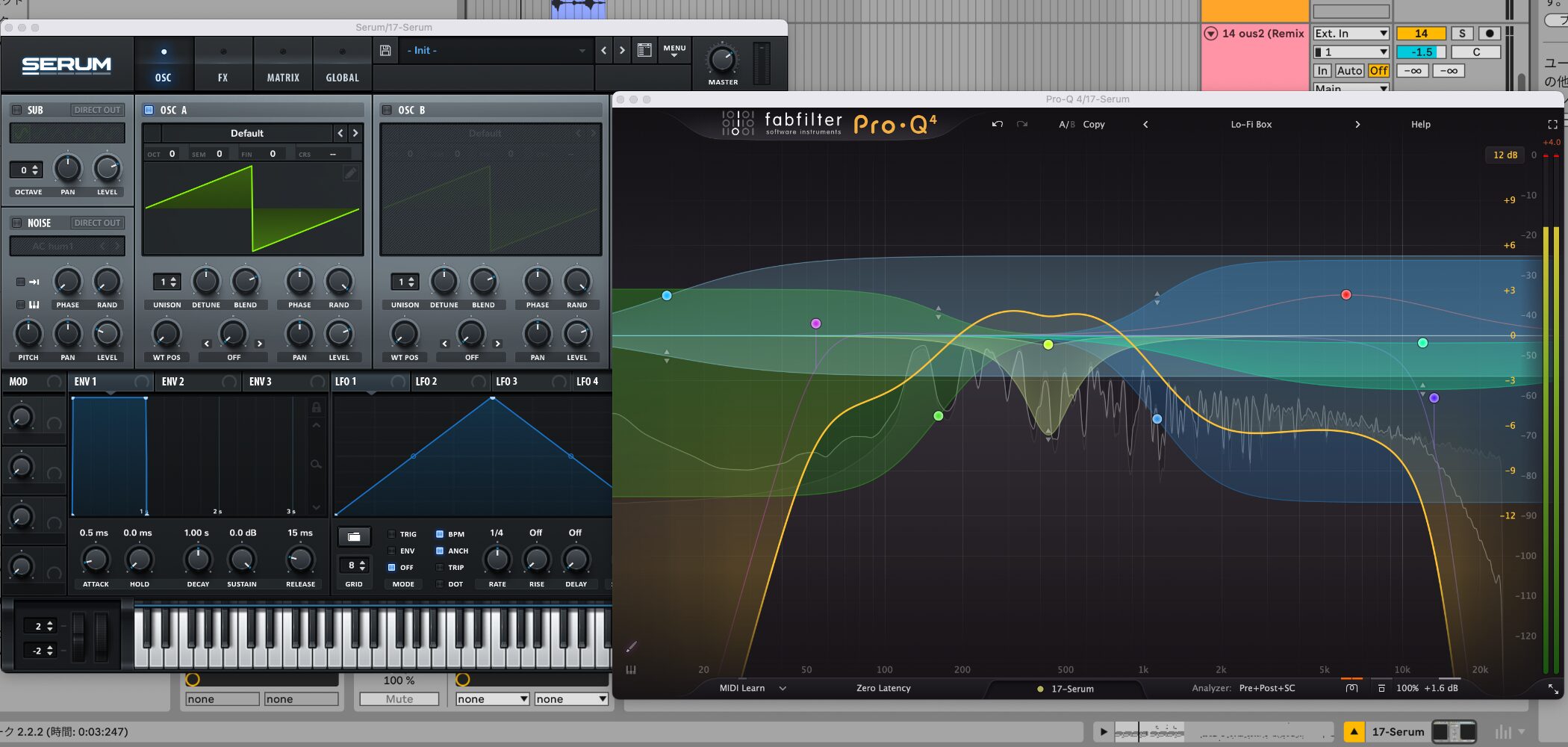
Task: Enable the SUB oscillator
Action: pos(16,110)
